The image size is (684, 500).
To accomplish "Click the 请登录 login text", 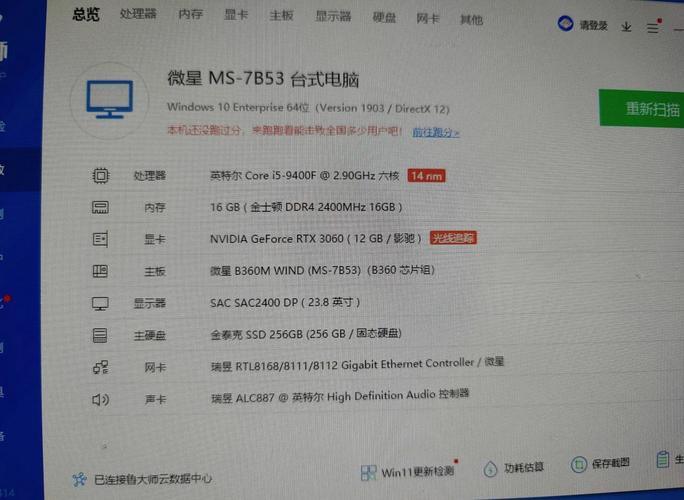I will coord(593,25).
